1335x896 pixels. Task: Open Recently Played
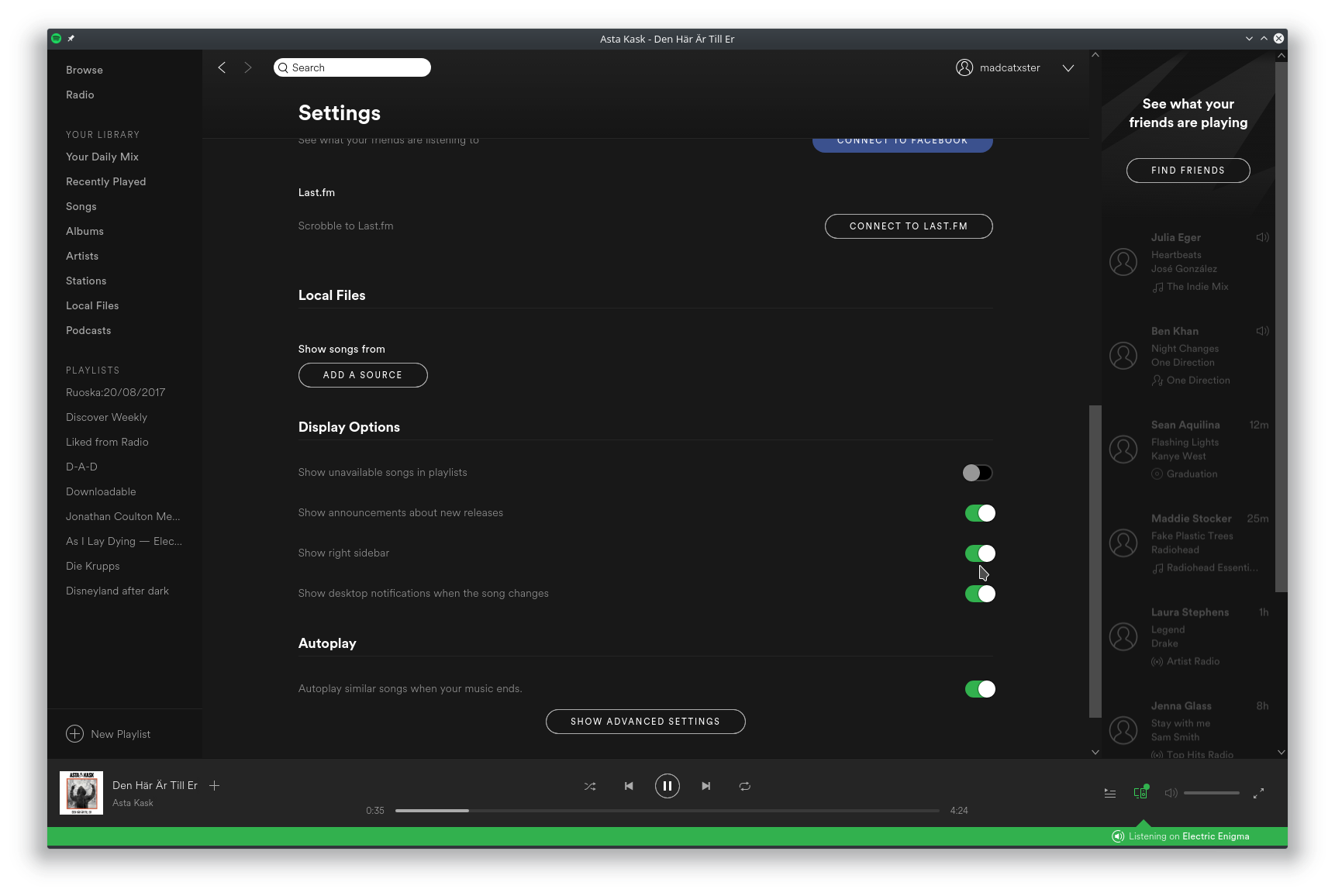tap(106, 181)
